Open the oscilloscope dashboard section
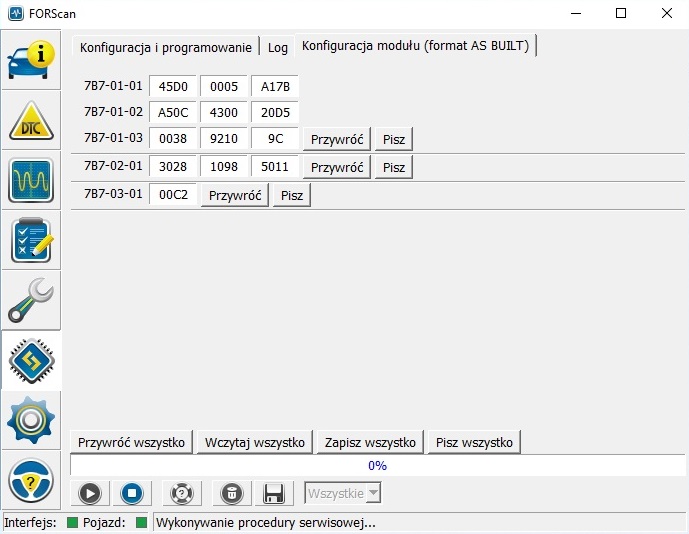This screenshot has width=689, height=534. 31,181
